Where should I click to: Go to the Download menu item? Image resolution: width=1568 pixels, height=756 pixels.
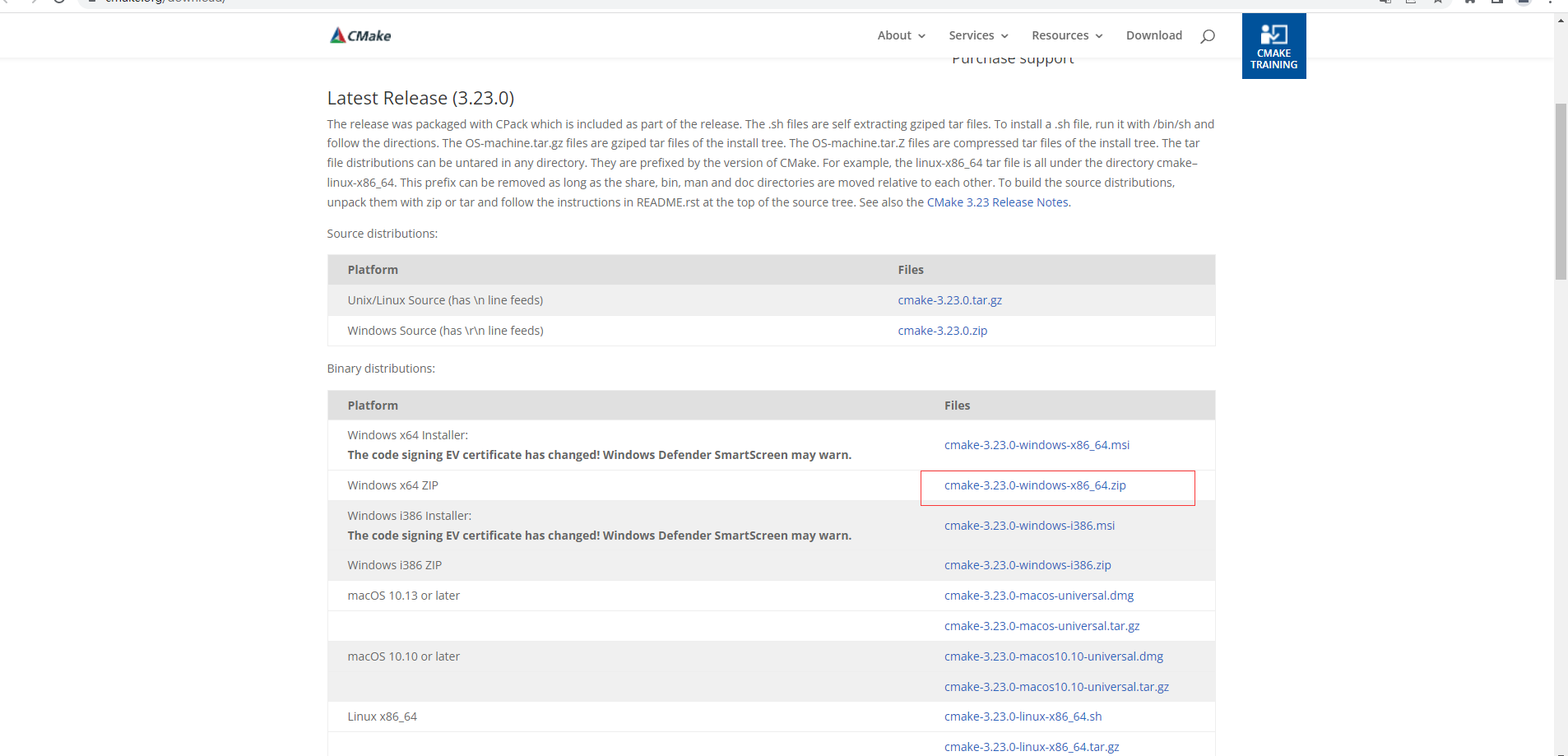[1153, 35]
